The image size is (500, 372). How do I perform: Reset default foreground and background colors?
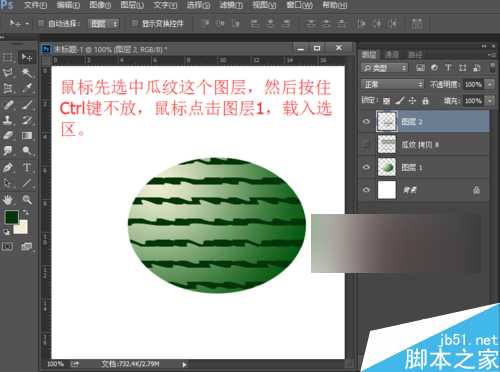coord(6,231)
